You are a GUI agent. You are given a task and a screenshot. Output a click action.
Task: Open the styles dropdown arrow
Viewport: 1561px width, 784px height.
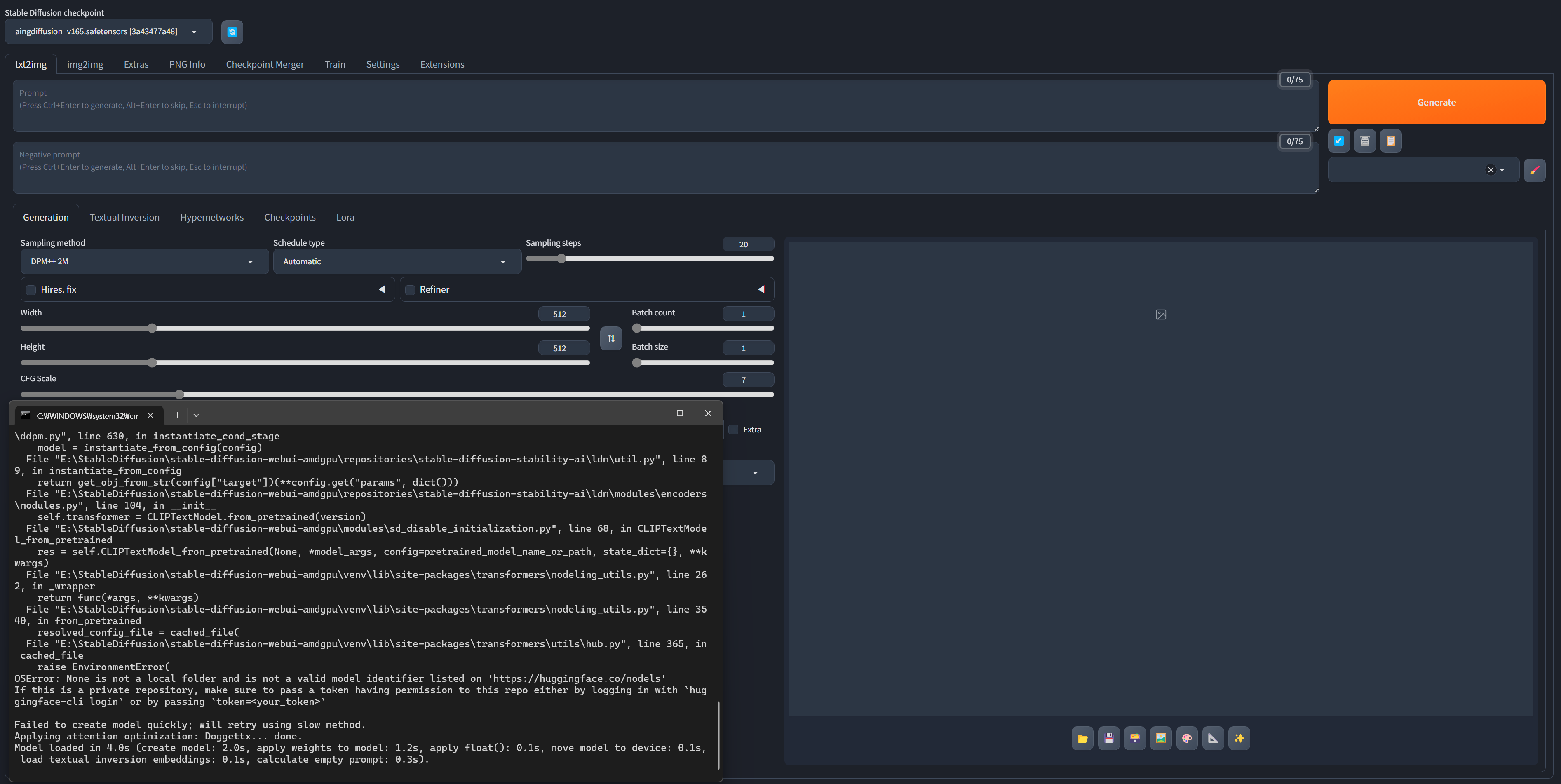point(1502,170)
